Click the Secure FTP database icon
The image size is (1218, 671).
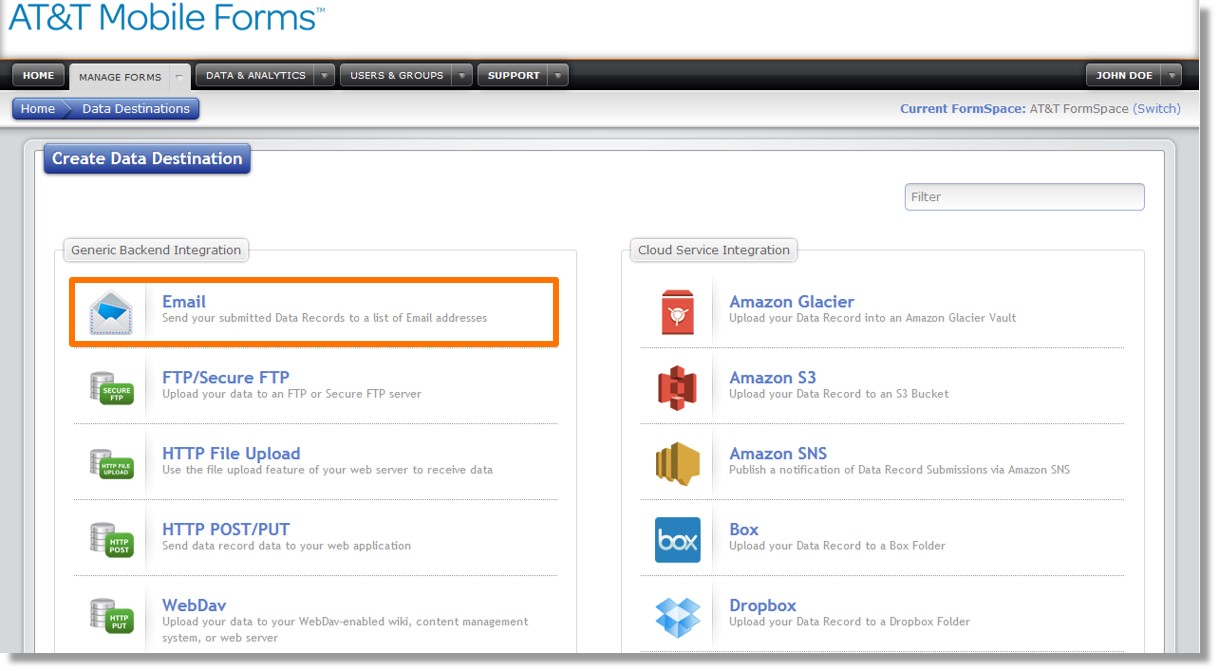tap(110, 388)
